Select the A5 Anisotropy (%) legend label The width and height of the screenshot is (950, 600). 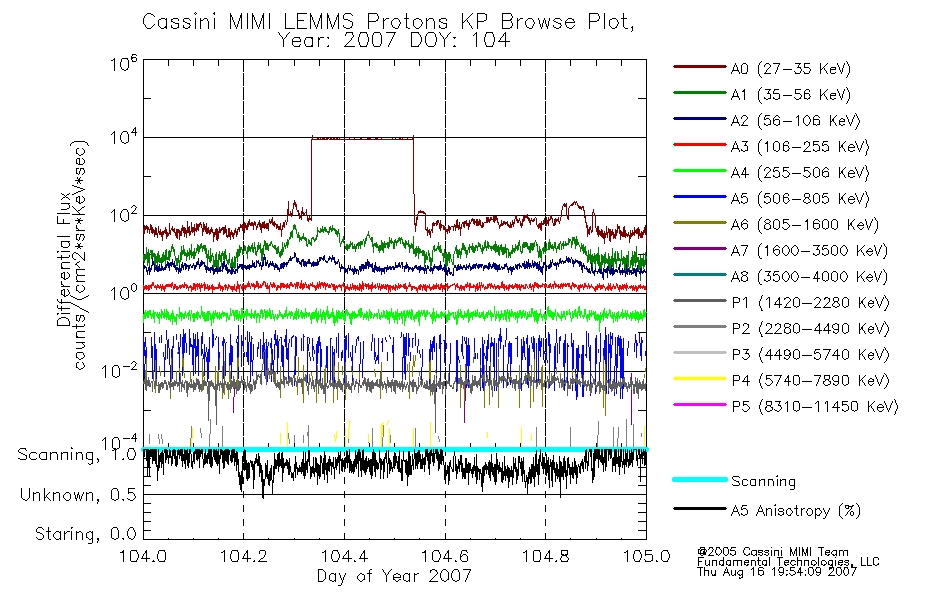[796, 511]
